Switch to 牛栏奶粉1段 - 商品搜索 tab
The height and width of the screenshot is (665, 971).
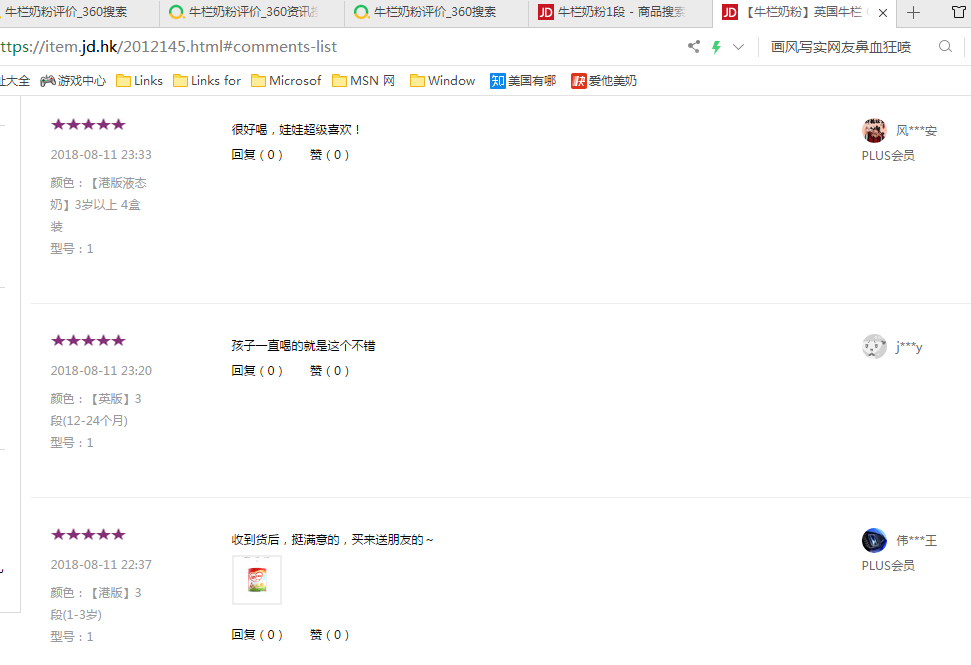pyautogui.click(x=620, y=13)
